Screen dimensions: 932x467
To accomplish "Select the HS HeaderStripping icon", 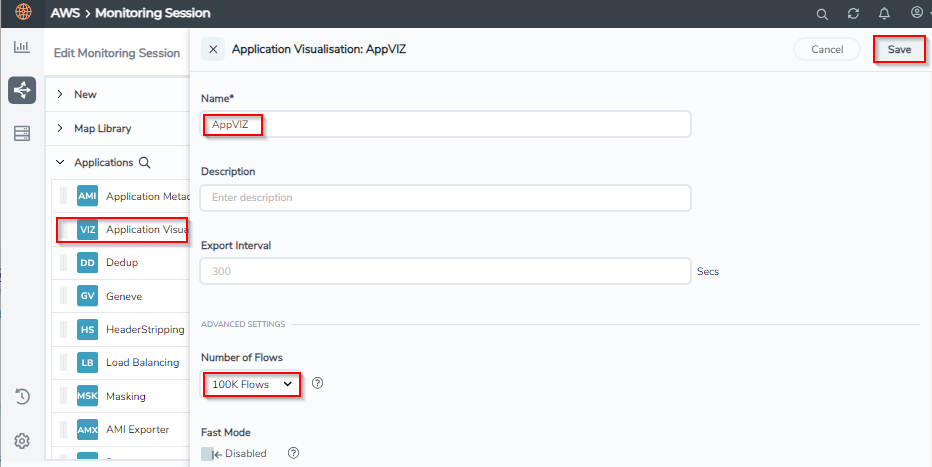I will (87, 329).
